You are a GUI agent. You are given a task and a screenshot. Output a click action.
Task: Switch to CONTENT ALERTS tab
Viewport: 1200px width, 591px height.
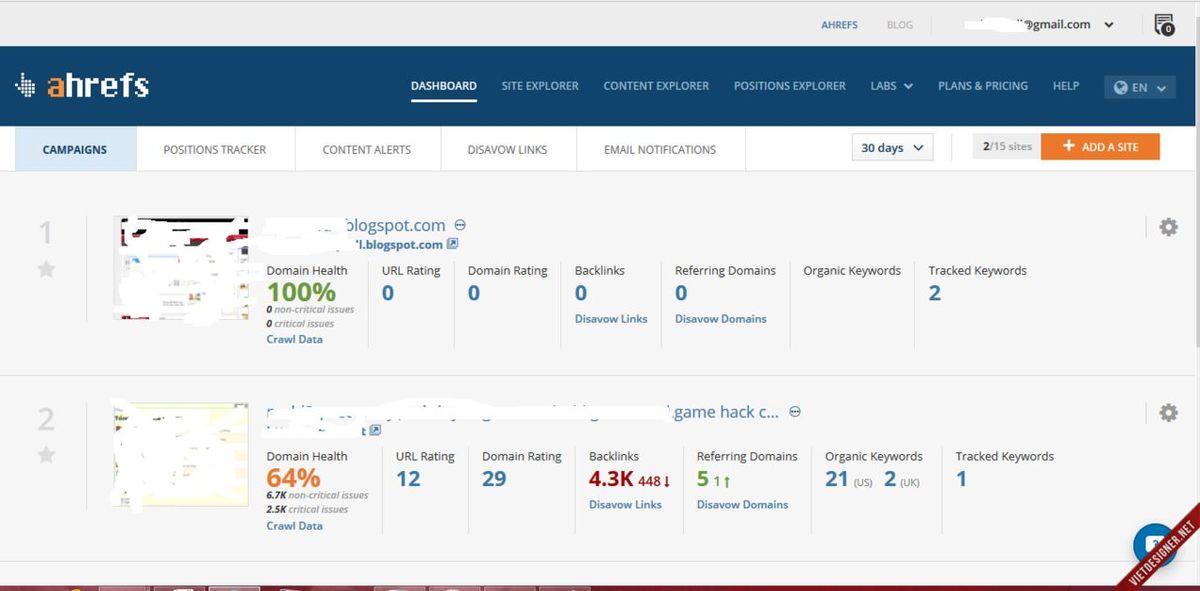pos(367,149)
